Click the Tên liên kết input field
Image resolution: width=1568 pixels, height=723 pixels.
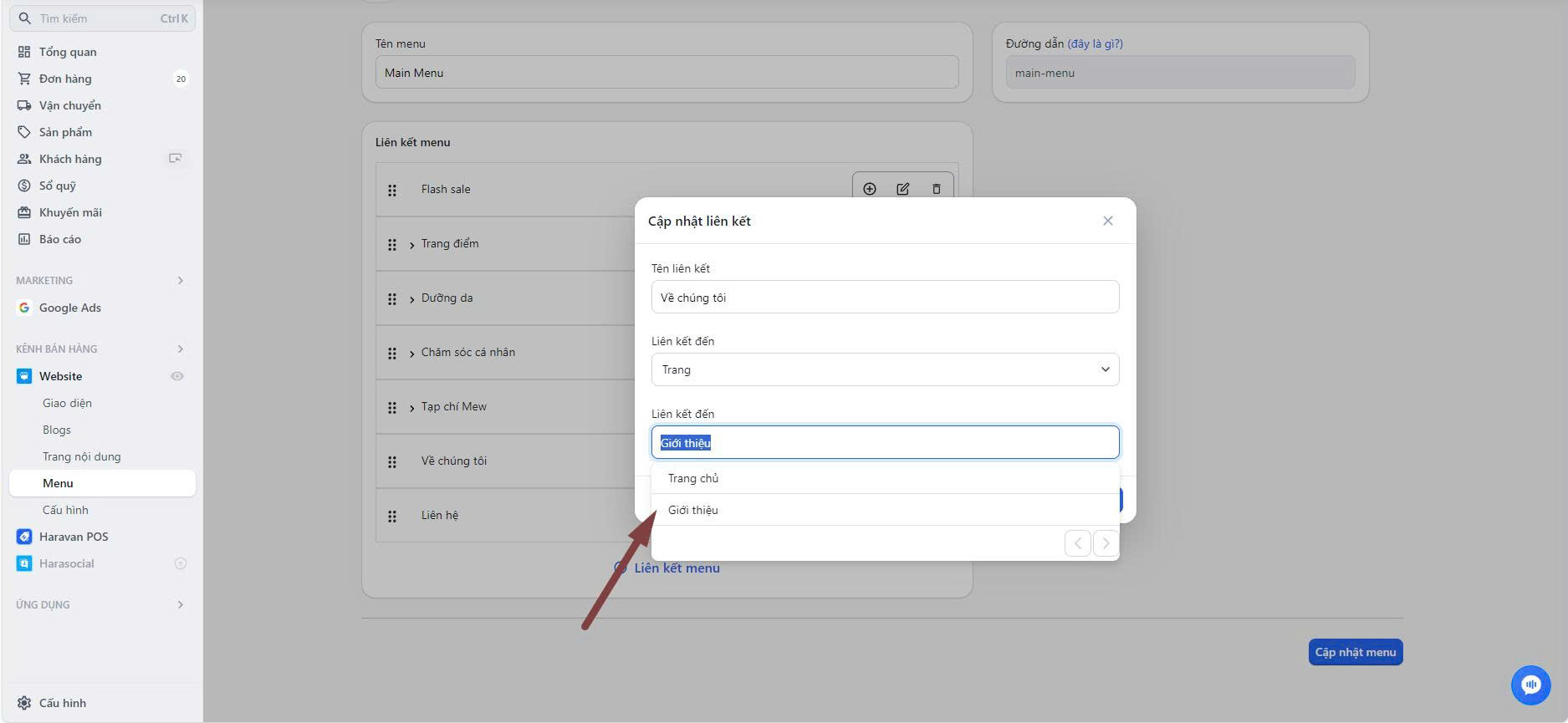(885, 298)
